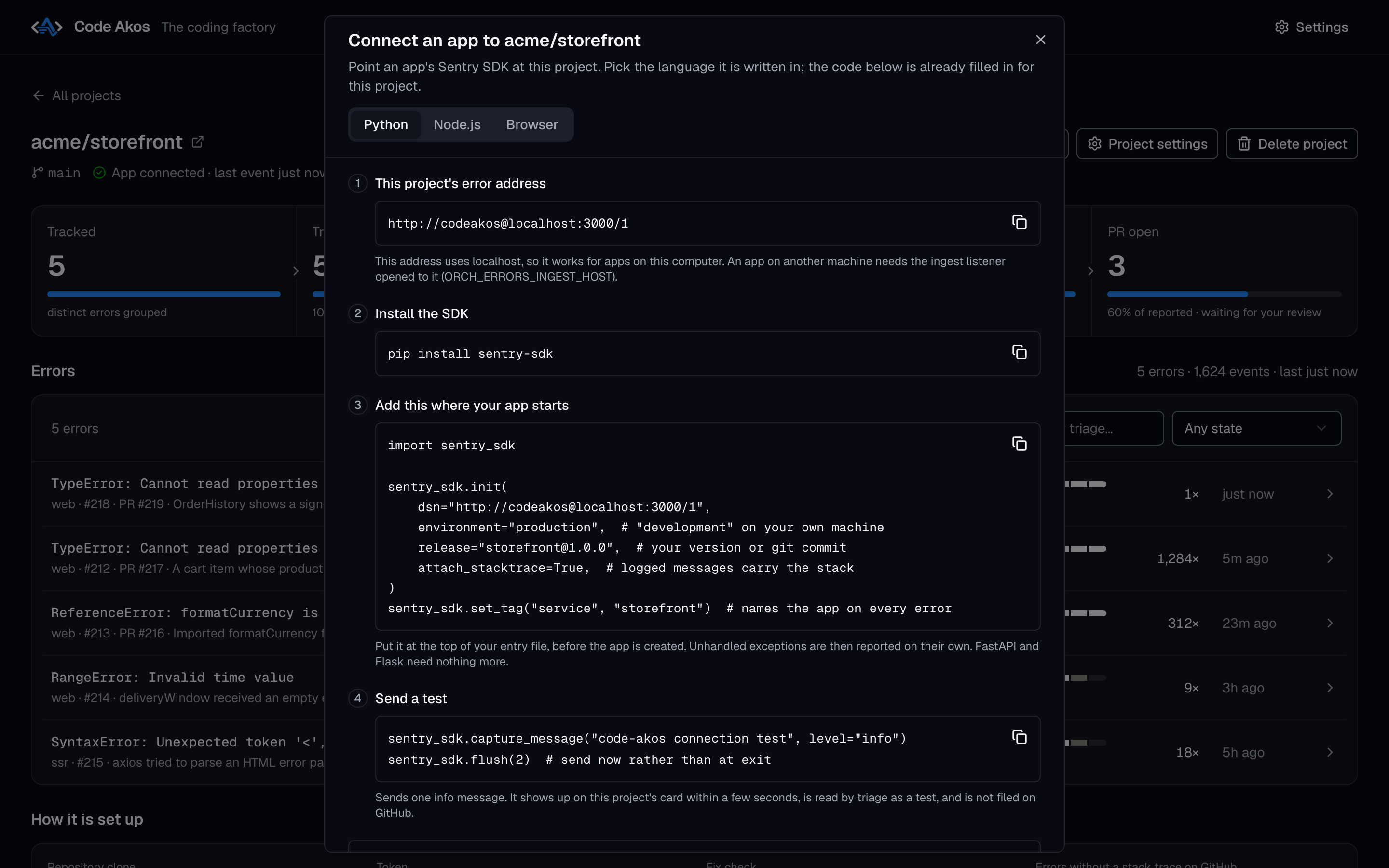This screenshot has height=868, width=1389.
Task: Expand the SyntaxError row seen 5h ago
Action: point(1330,752)
